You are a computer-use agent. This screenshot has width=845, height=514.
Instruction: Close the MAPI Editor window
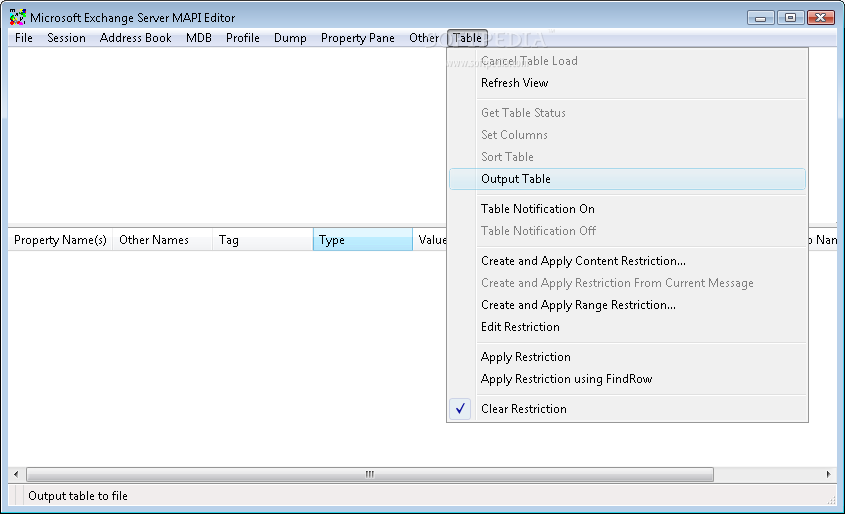tap(821, 18)
